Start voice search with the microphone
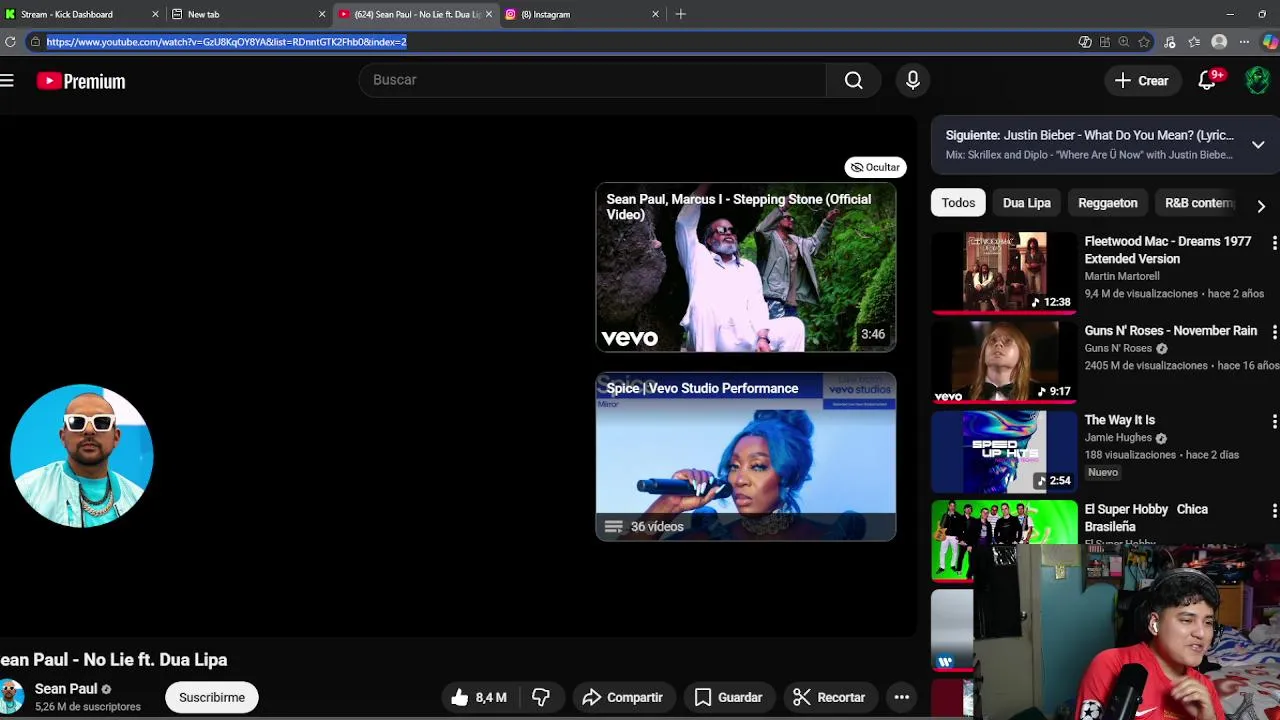Screen dimensions: 1280x720 (x=912, y=80)
